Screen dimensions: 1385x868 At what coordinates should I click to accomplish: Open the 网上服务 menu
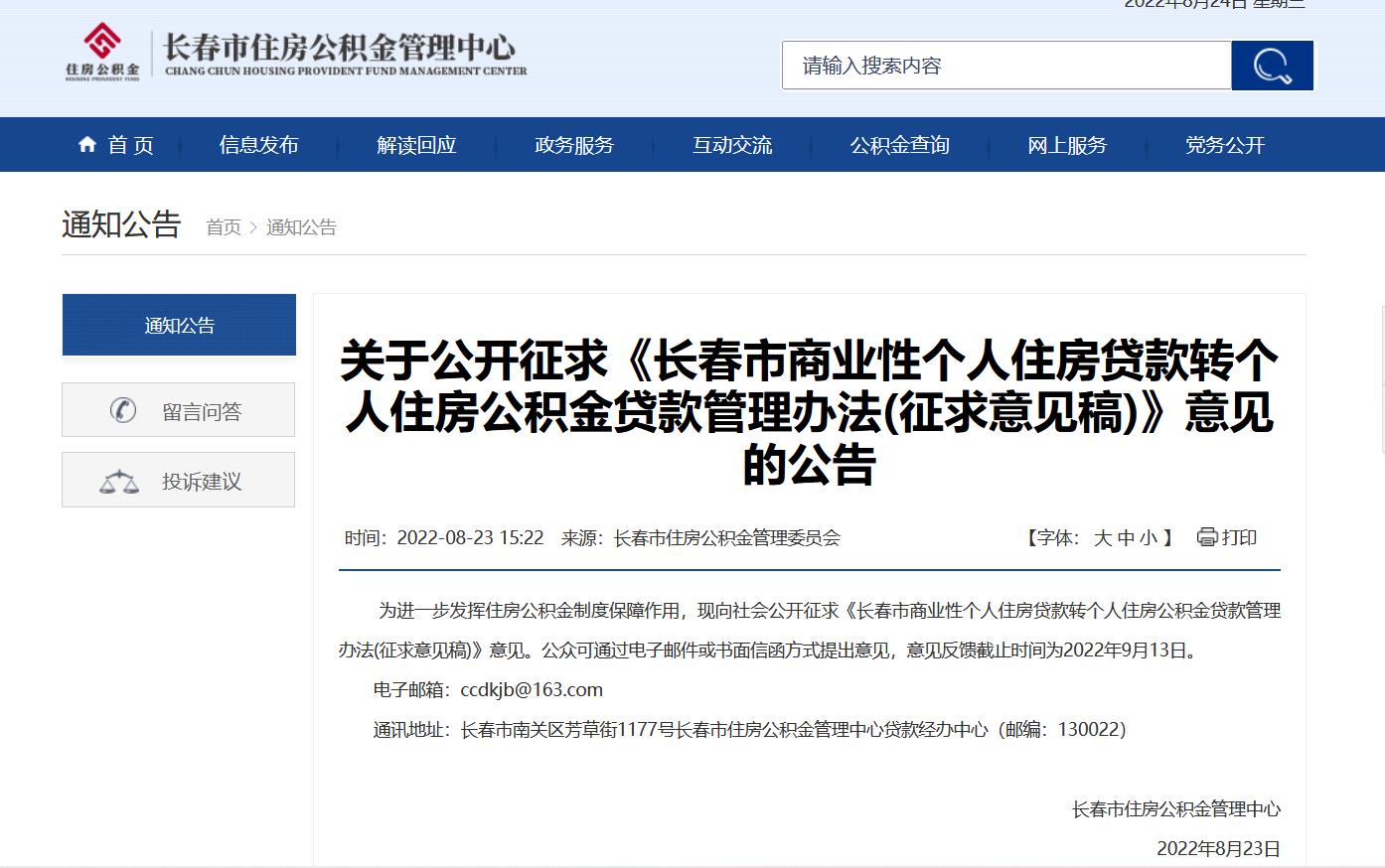pos(1067,145)
